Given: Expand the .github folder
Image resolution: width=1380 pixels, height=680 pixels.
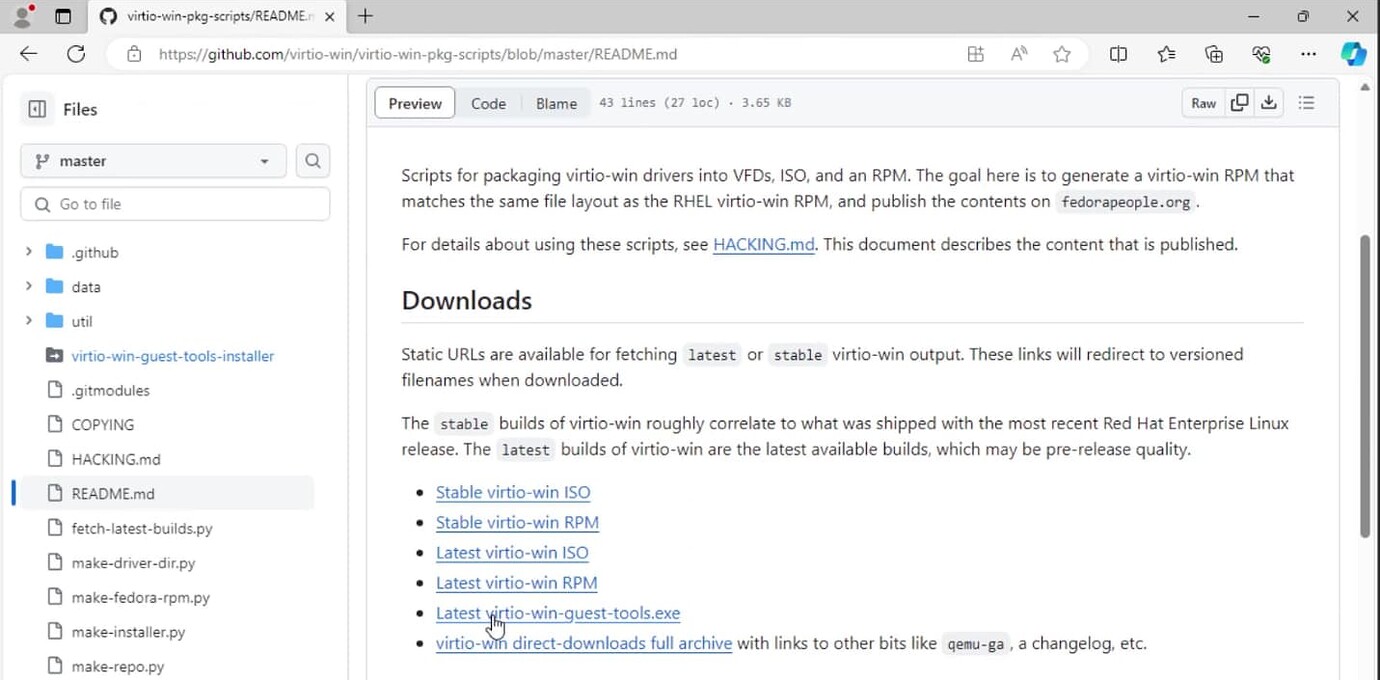Looking at the screenshot, I should pos(29,252).
